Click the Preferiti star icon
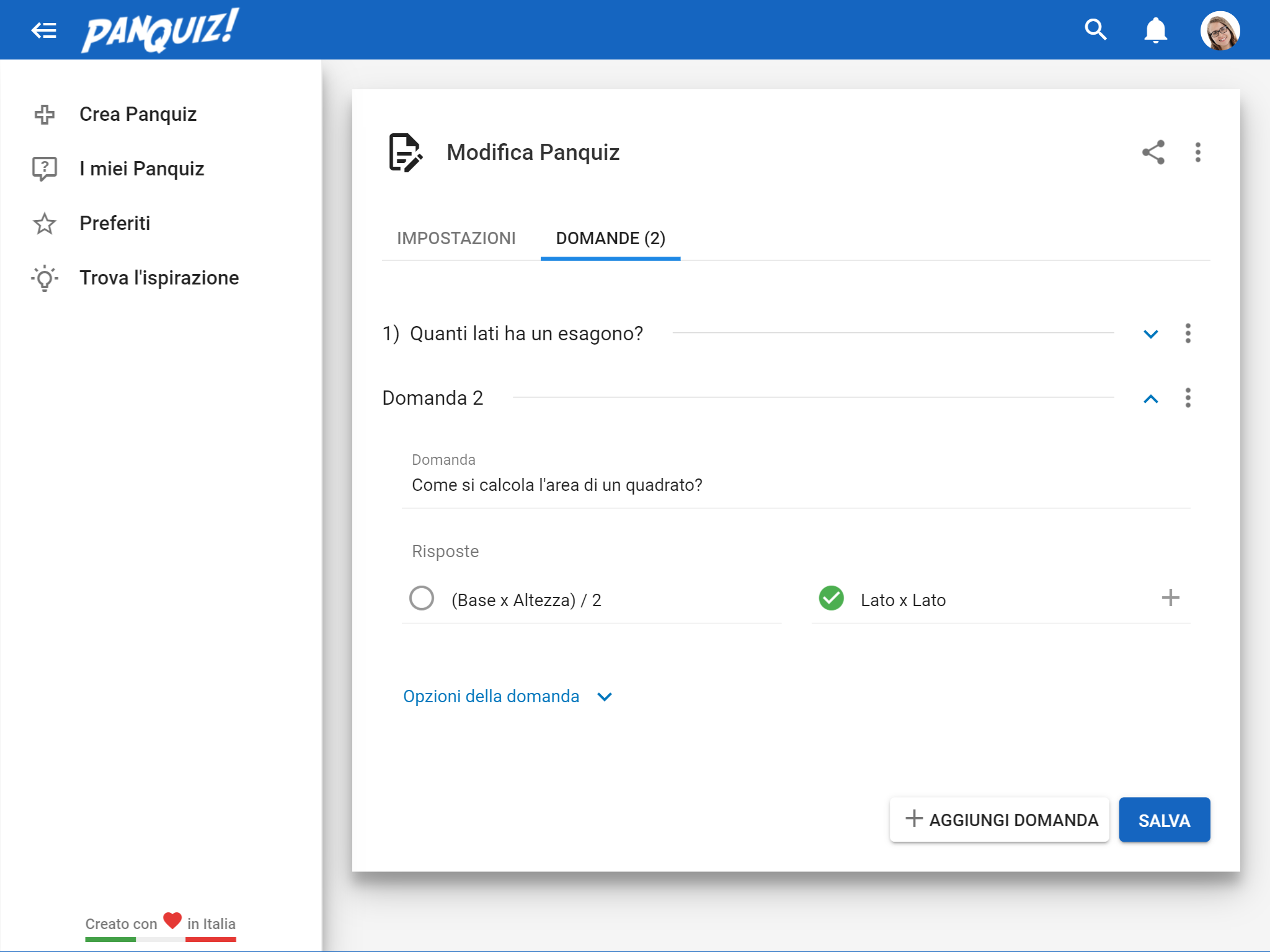The image size is (1270, 952). click(45, 224)
